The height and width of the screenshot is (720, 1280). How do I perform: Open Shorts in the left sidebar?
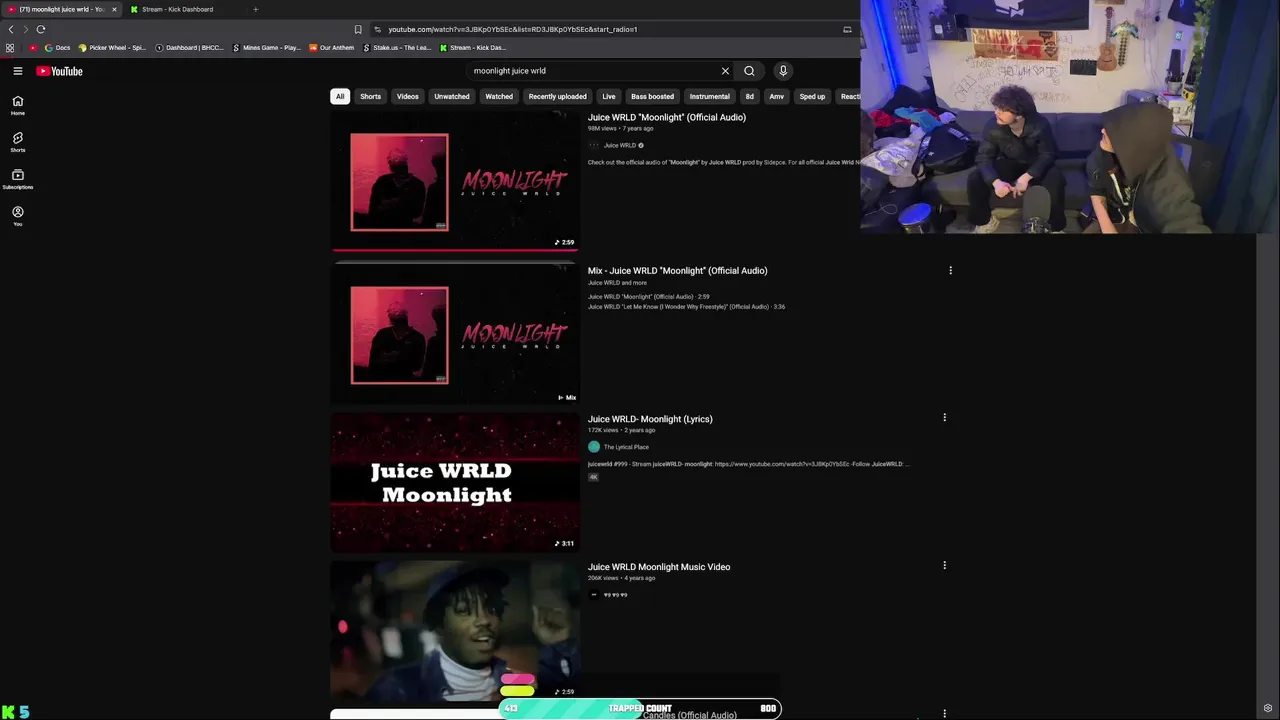tap(18, 142)
